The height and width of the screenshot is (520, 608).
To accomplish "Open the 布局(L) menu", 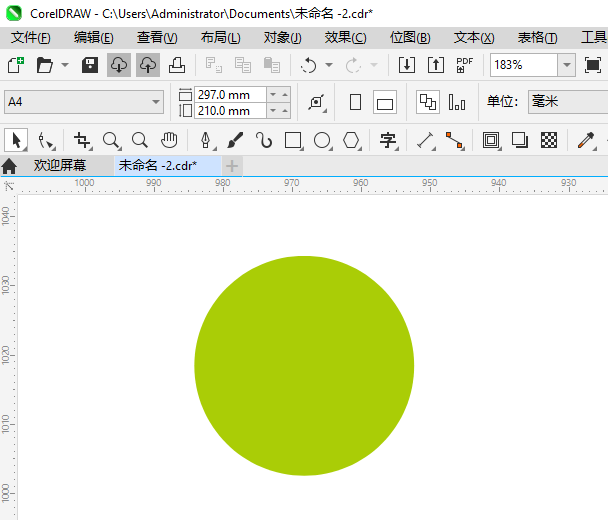I will click(x=221, y=38).
